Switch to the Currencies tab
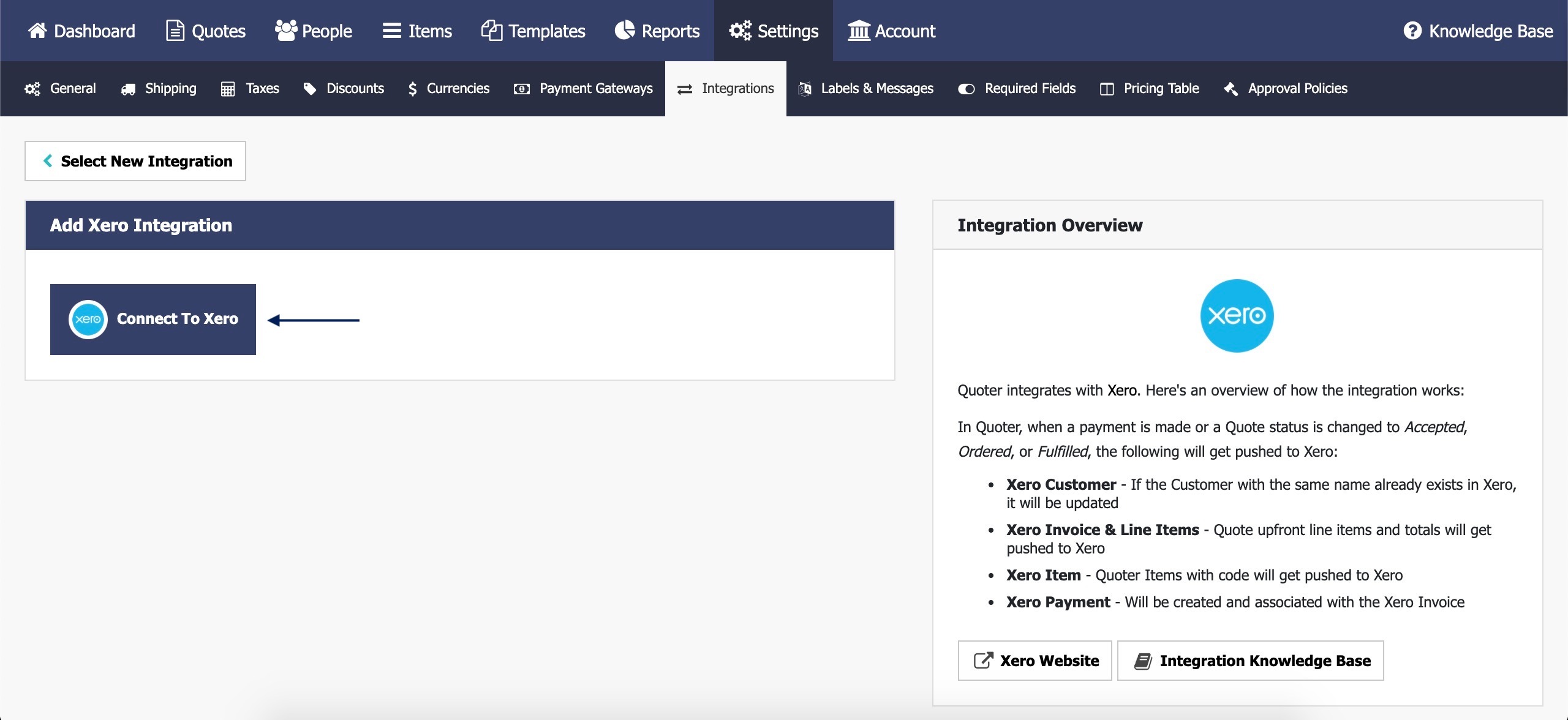The image size is (1568, 720). (449, 89)
